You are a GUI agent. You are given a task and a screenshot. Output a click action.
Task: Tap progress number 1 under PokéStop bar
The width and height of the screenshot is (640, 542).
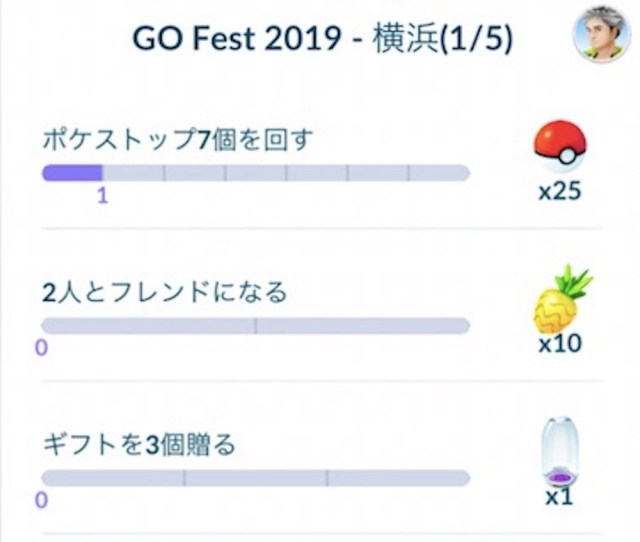tap(102, 196)
